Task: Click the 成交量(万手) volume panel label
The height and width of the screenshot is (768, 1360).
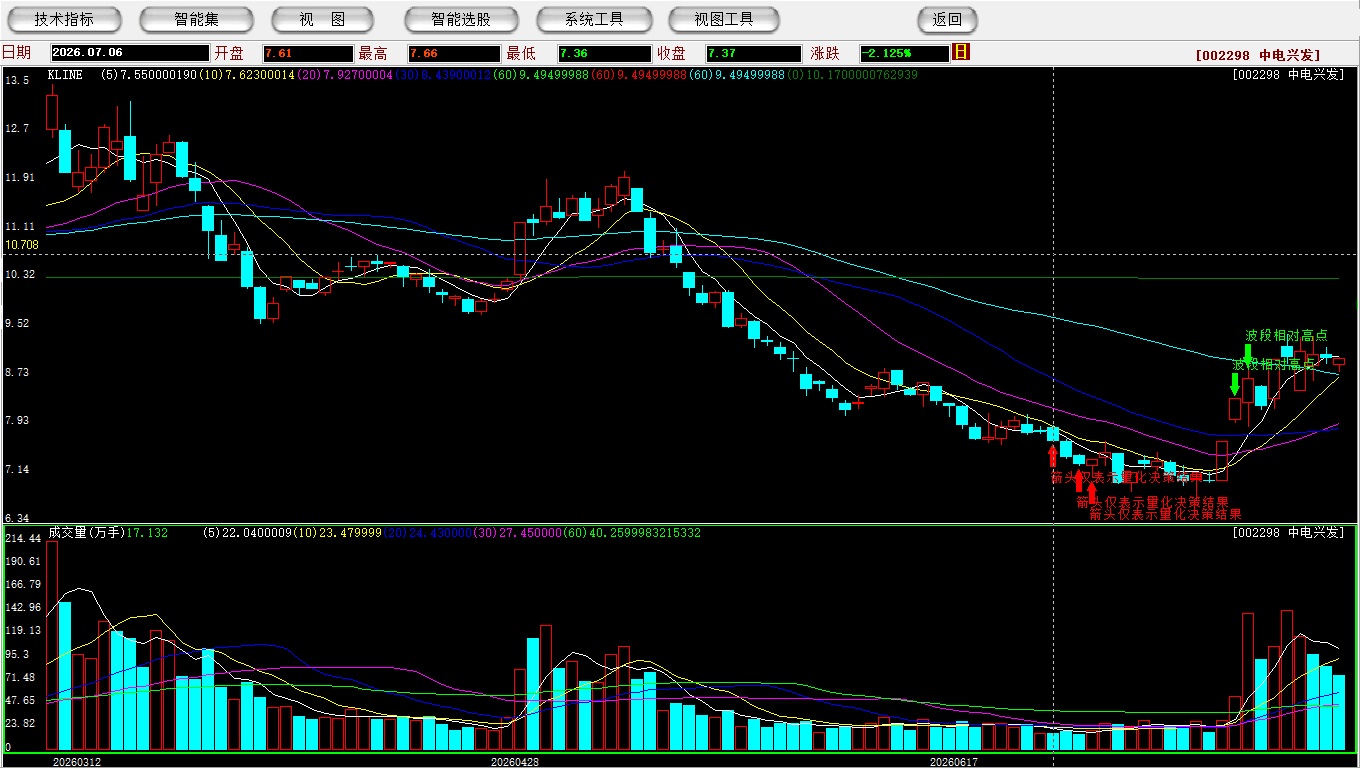Action: coord(88,533)
